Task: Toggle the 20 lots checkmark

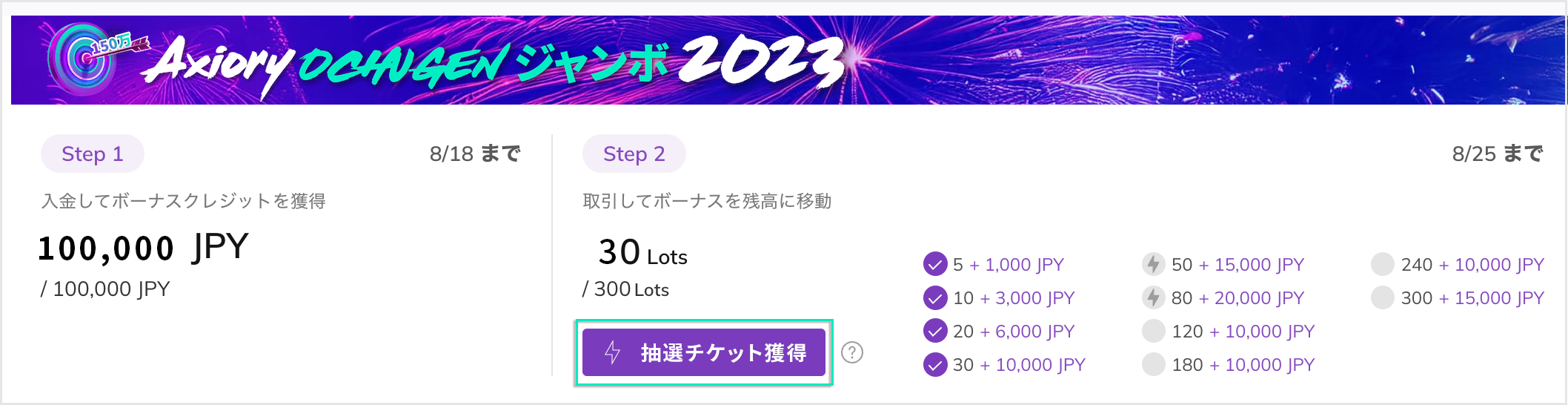Action: (x=935, y=331)
